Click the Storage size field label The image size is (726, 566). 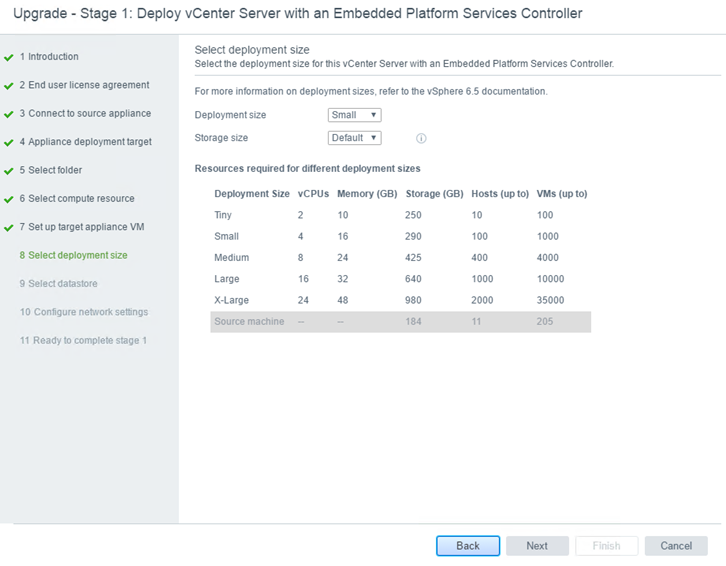point(221,138)
